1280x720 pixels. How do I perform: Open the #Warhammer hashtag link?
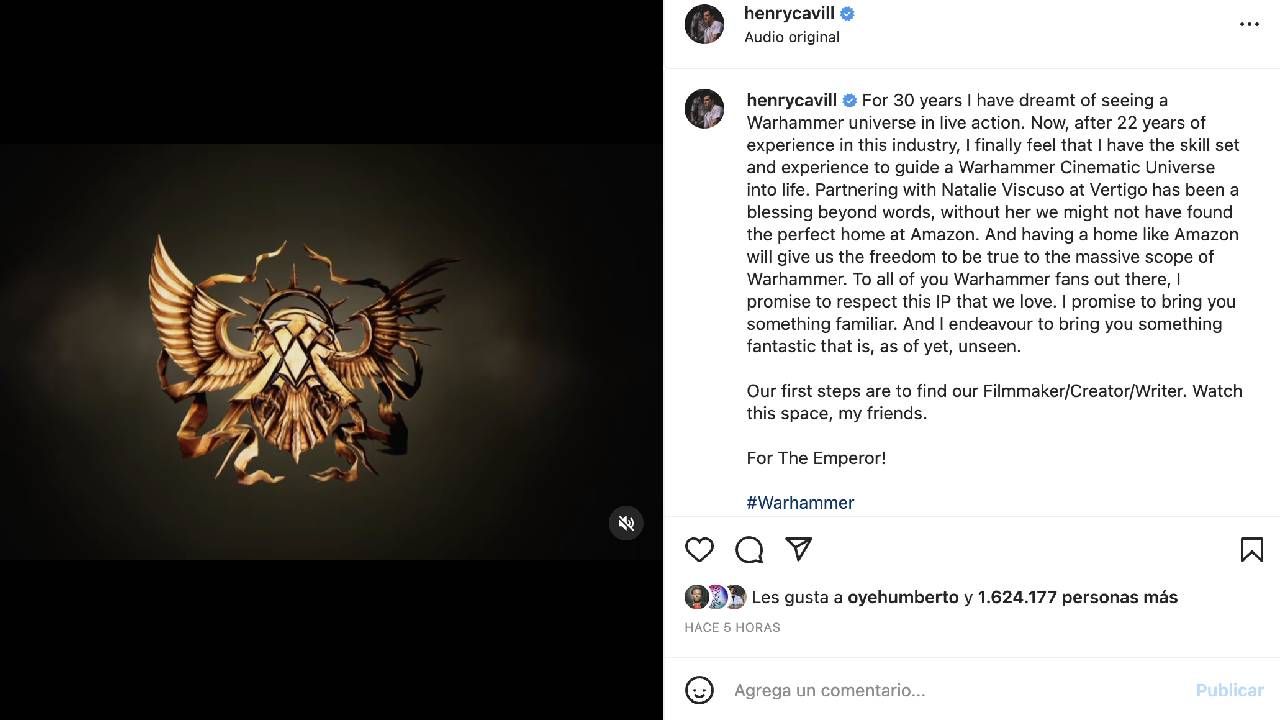click(x=800, y=502)
